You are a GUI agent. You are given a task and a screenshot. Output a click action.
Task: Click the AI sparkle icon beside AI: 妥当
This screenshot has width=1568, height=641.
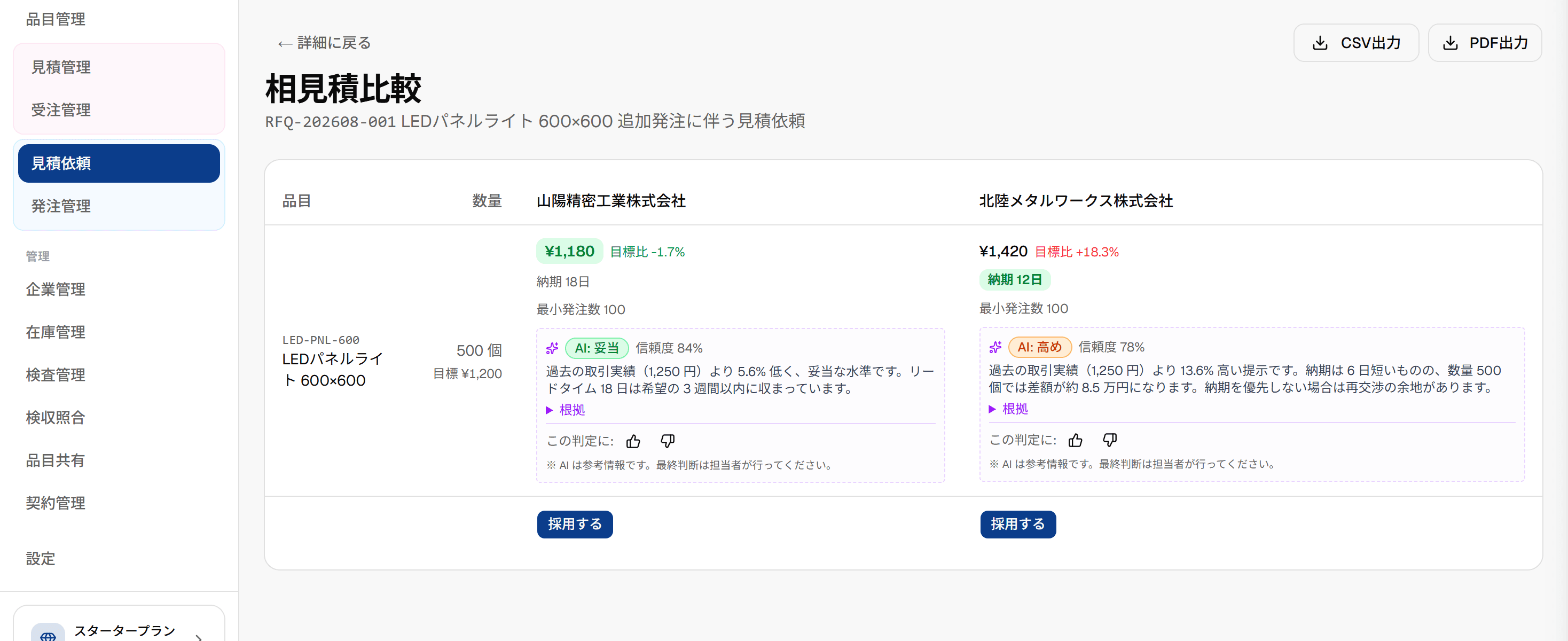click(x=552, y=348)
